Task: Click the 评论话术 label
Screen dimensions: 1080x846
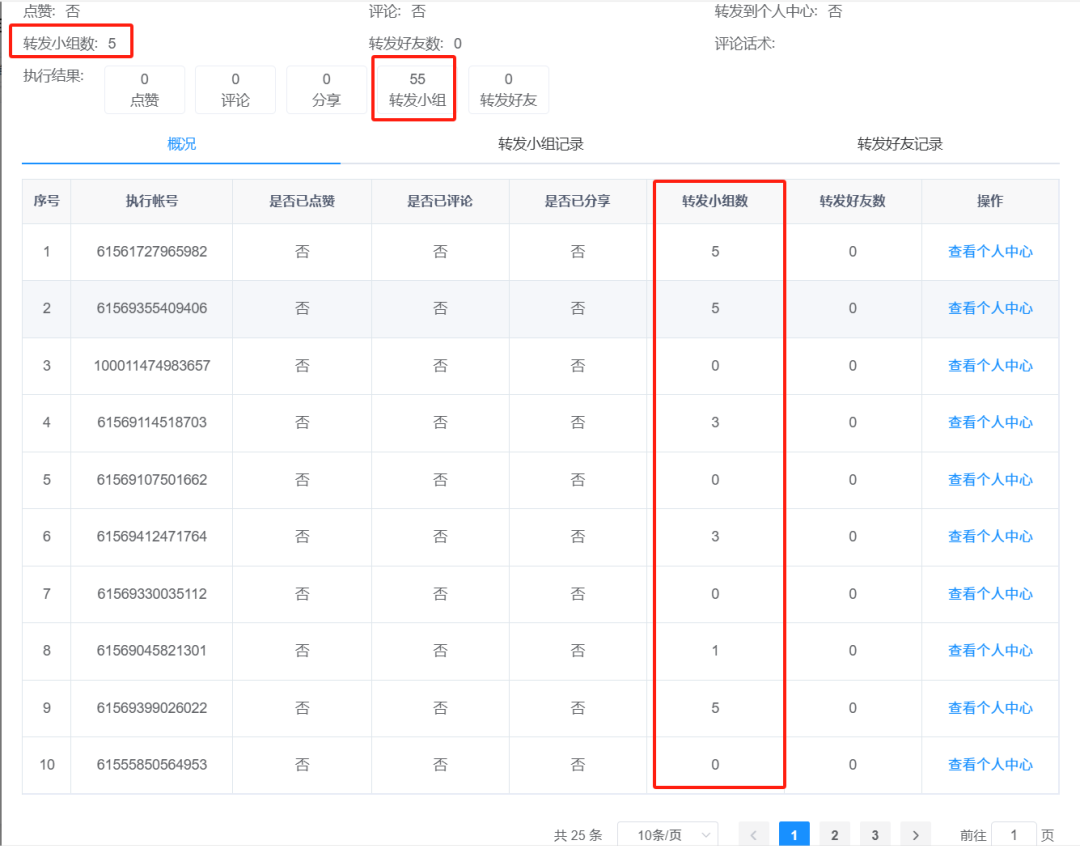Action: click(x=745, y=43)
